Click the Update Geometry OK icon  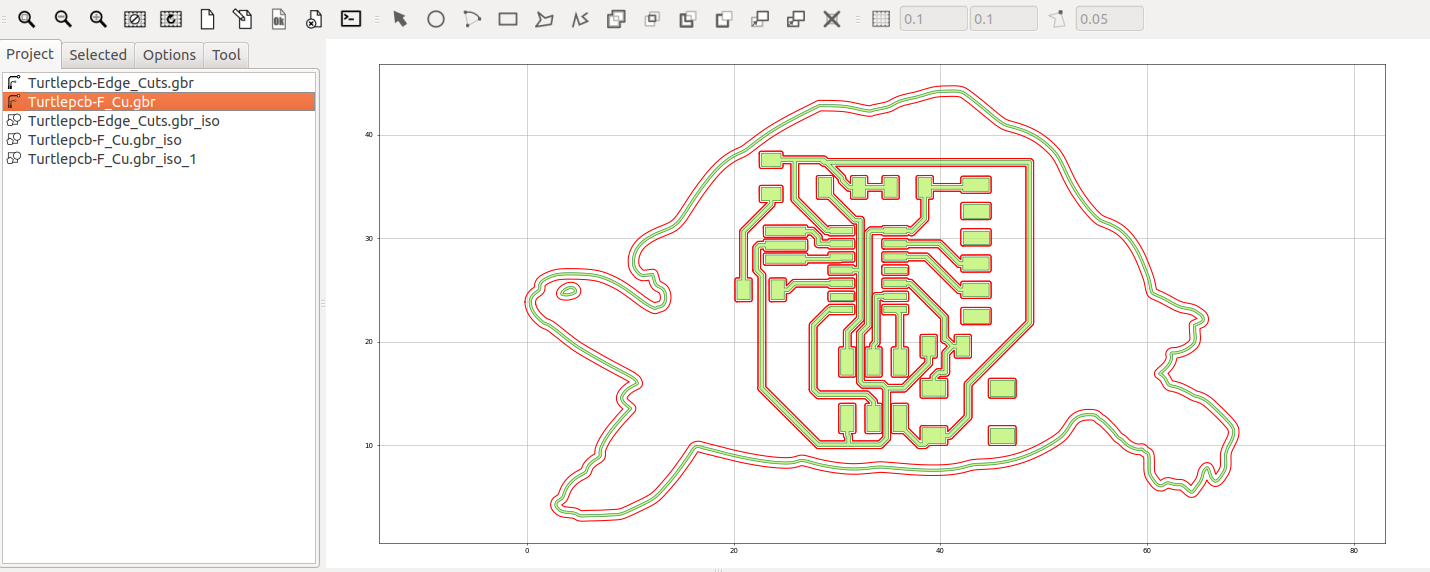click(279, 18)
